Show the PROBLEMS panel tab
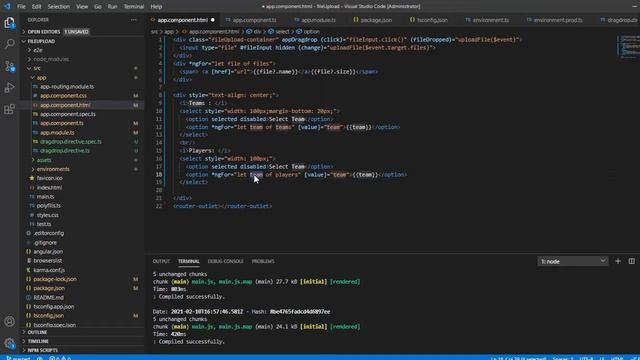The width and height of the screenshot is (640, 360). tap(263, 261)
